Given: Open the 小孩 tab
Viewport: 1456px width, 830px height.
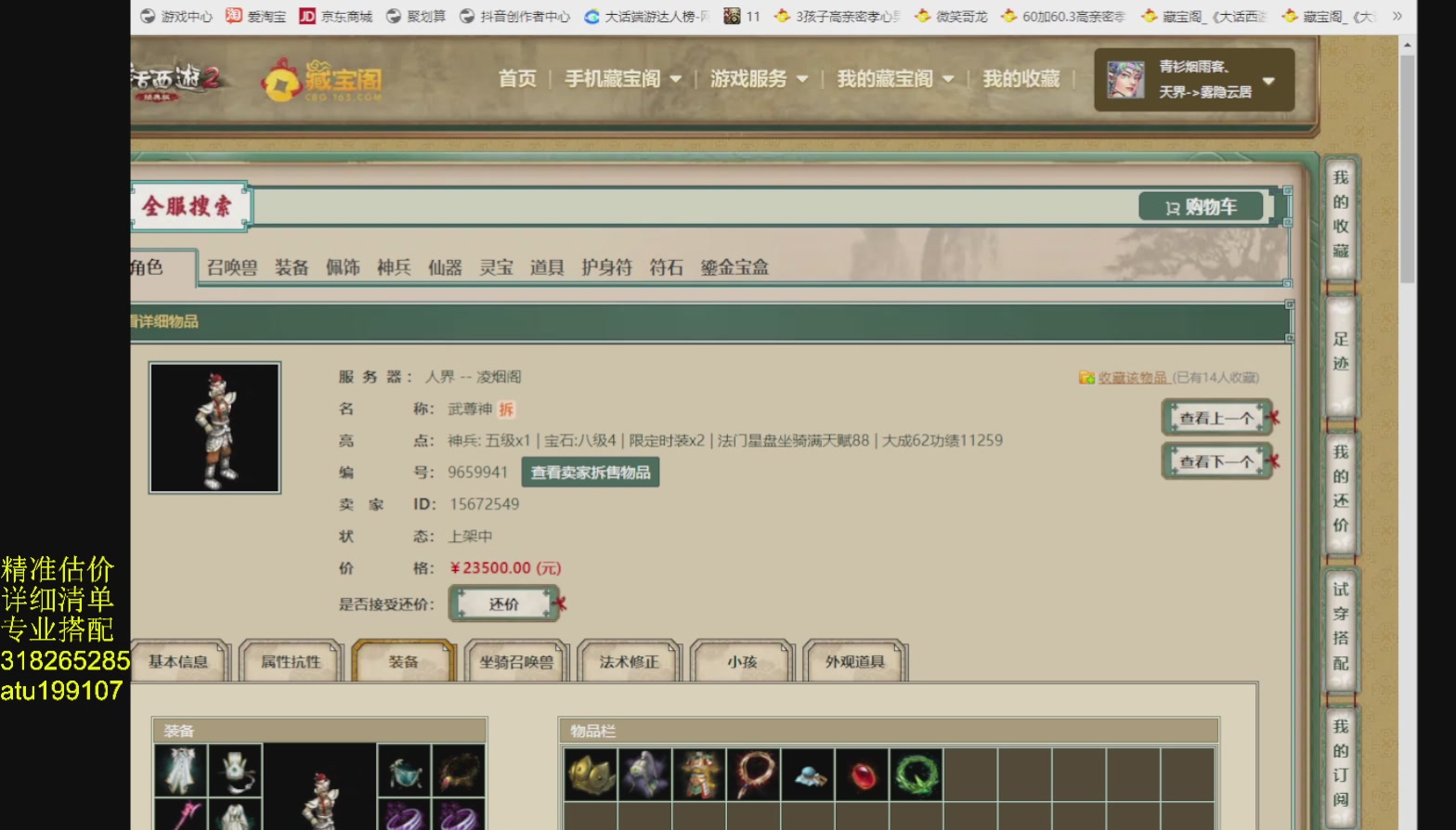Looking at the screenshot, I should click(742, 662).
